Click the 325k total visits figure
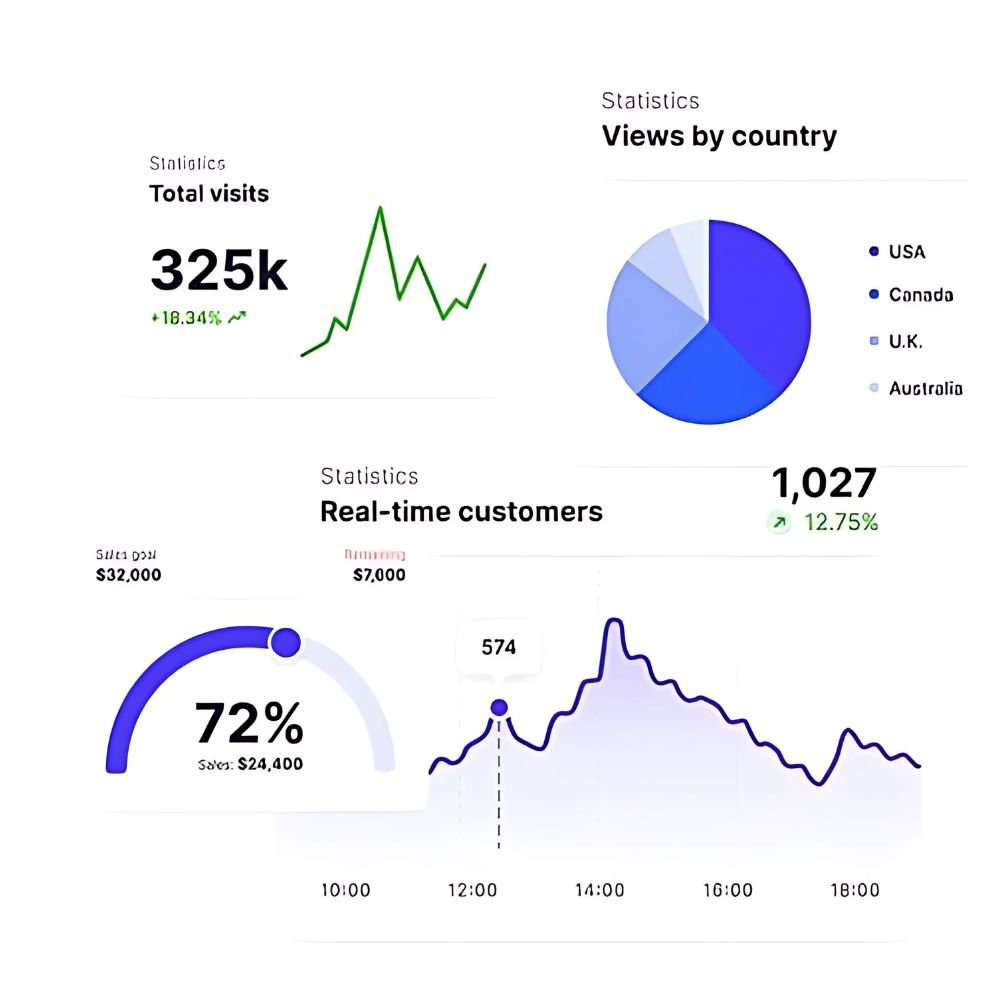Viewport: 1000px width, 1000px height. pyautogui.click(x=219, y=270)
